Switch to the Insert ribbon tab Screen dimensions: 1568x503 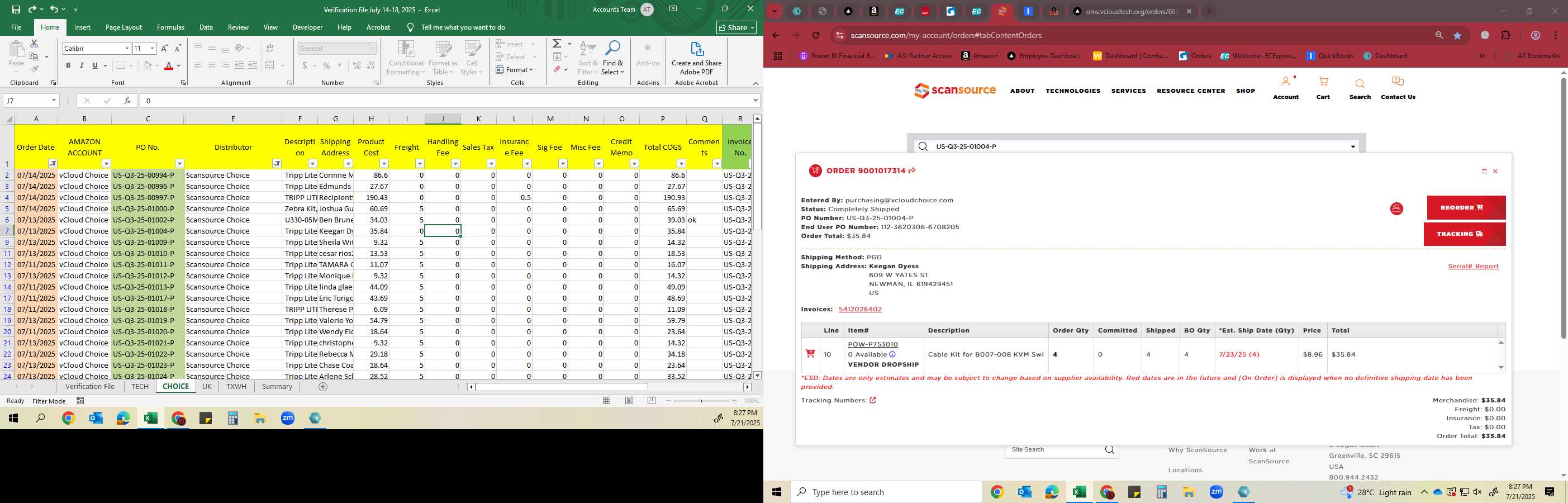[82, 27]
